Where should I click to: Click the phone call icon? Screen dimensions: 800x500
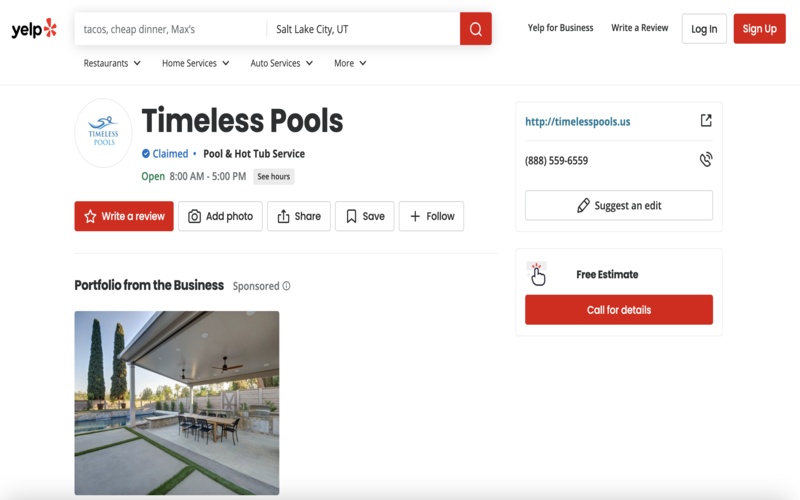pos(706,160)
